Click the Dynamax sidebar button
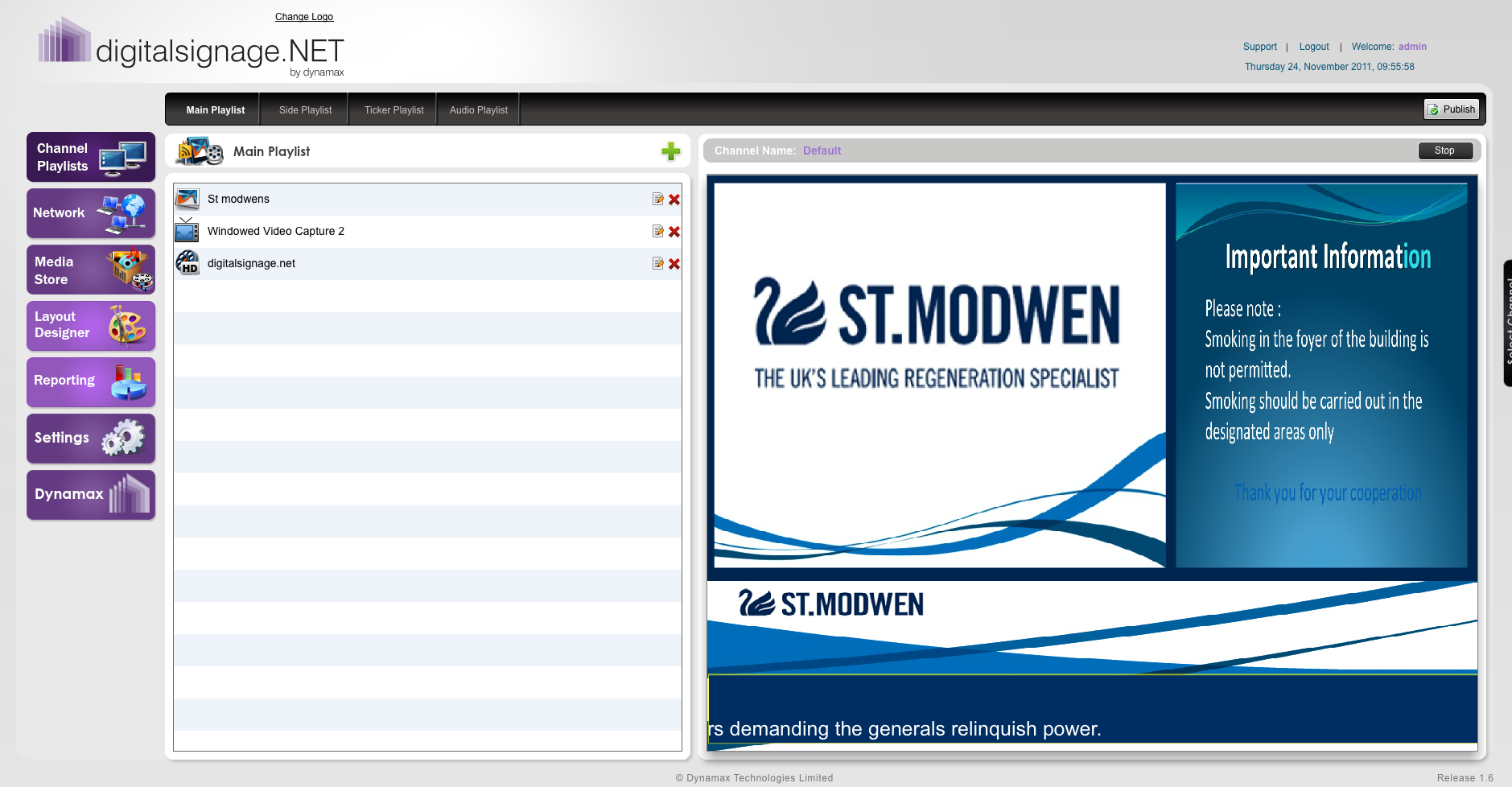The height and width of the screenshot is (787, 1512). 91,495
